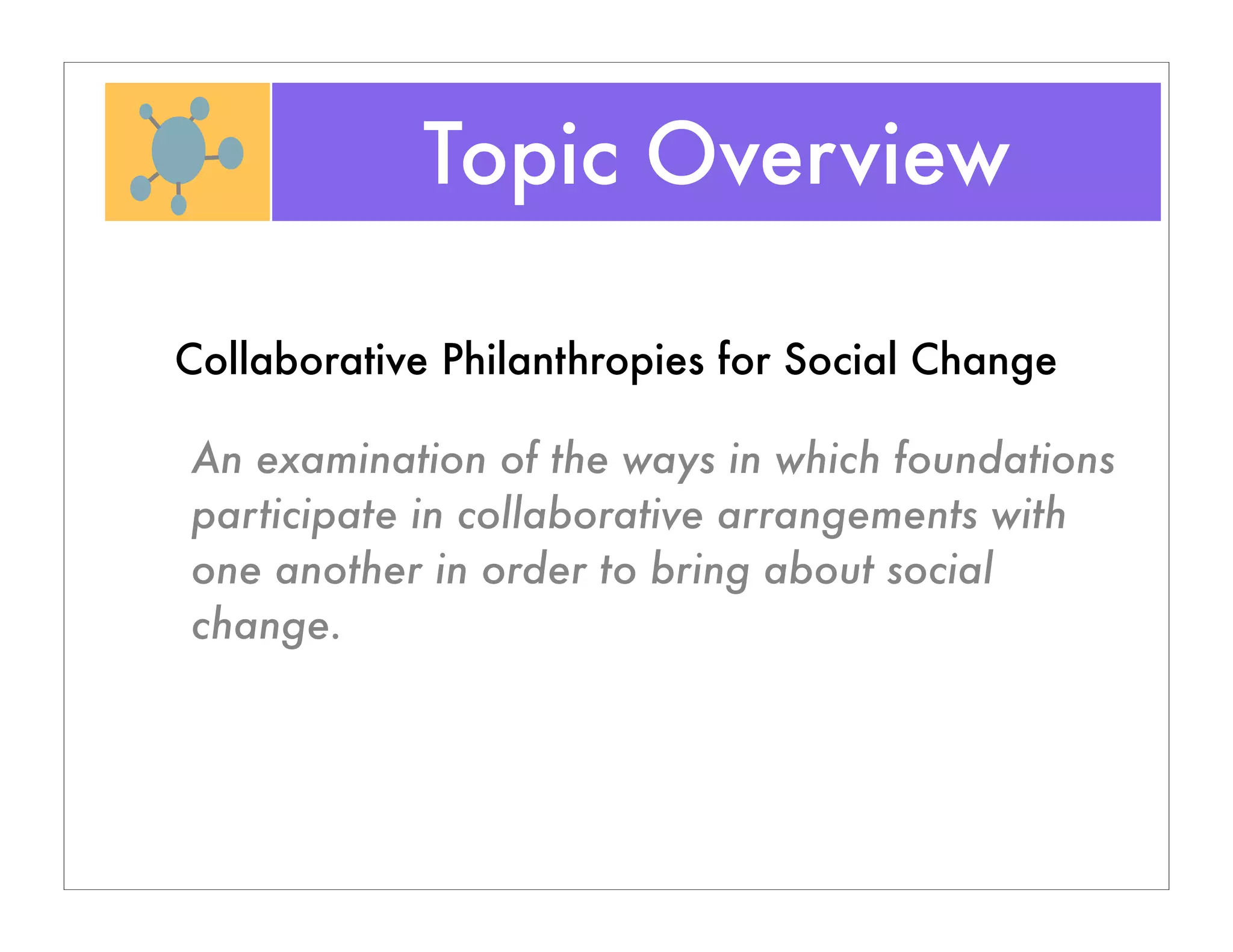Select the word 'foundations' in the gray paragraph

1004,458
